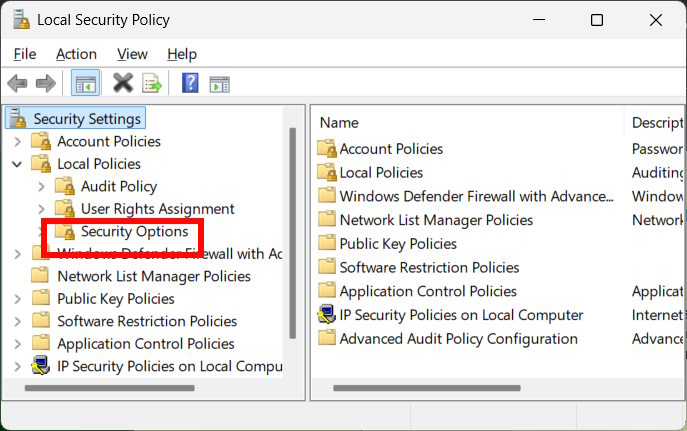Expand IP Security Policies tree node
The height and width of the screenshot is (431, 687).
click(18, 366)
